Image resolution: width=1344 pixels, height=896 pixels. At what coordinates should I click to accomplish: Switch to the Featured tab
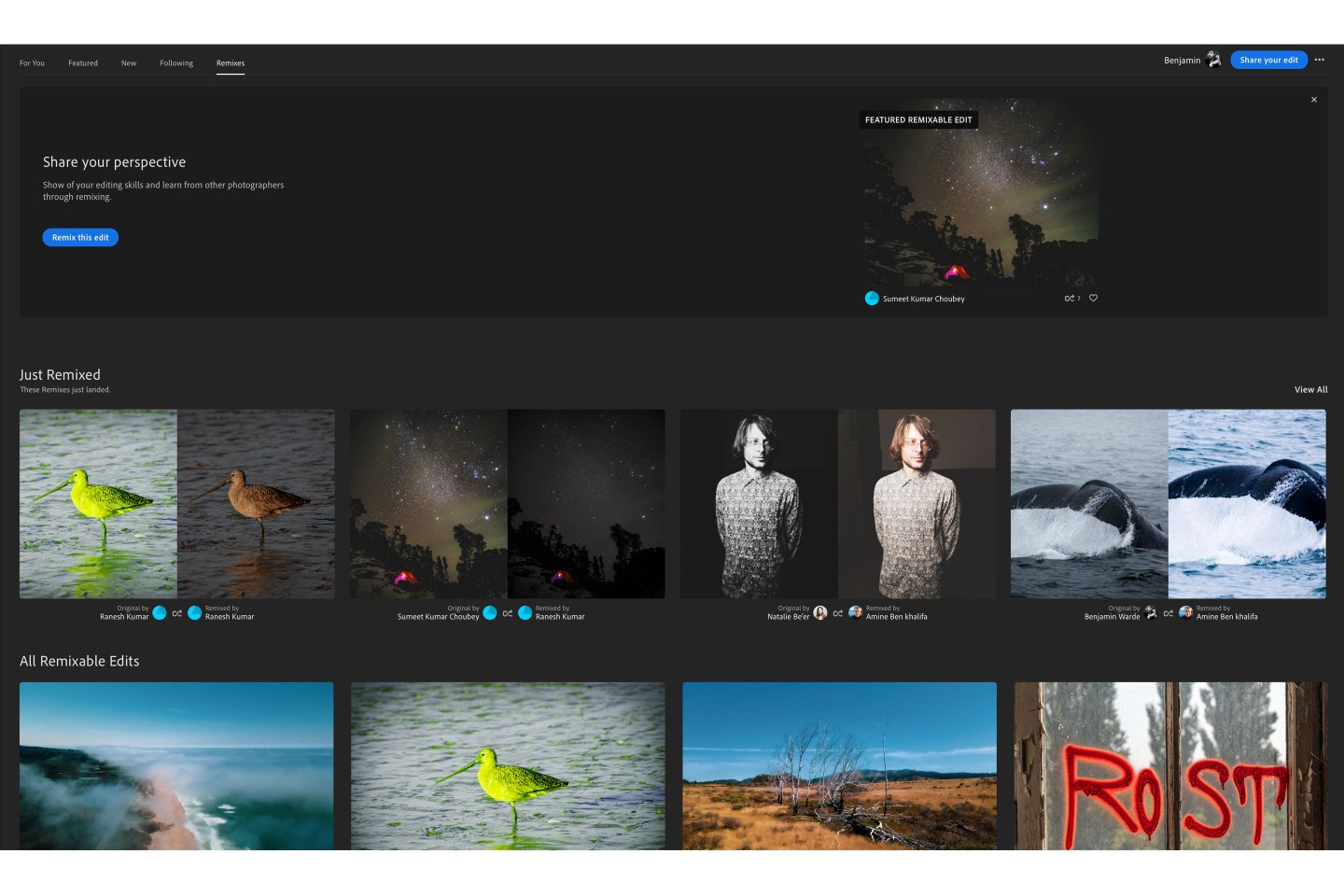coord(83,63)
